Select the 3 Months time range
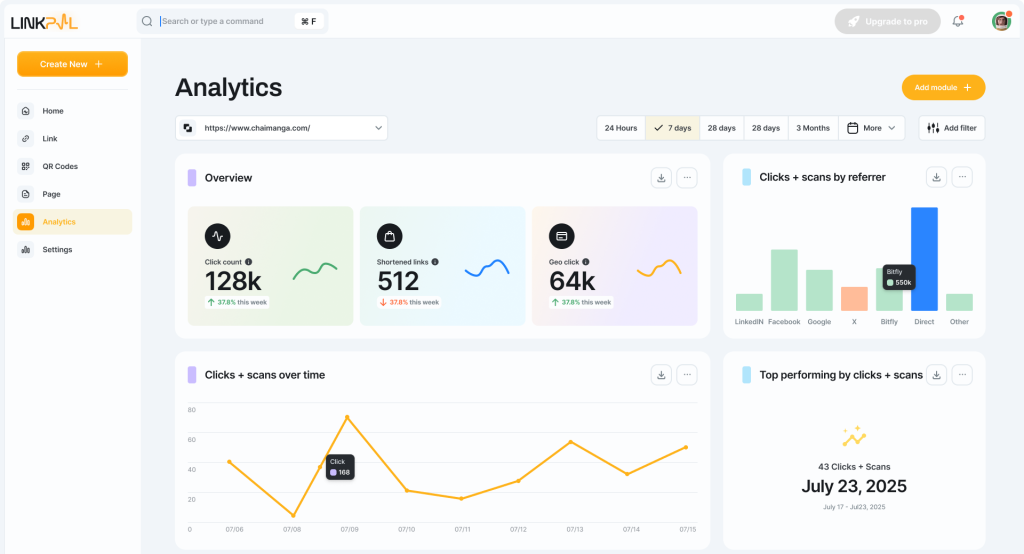Viewport: 1024px width, 554px height. pos(812,128)
